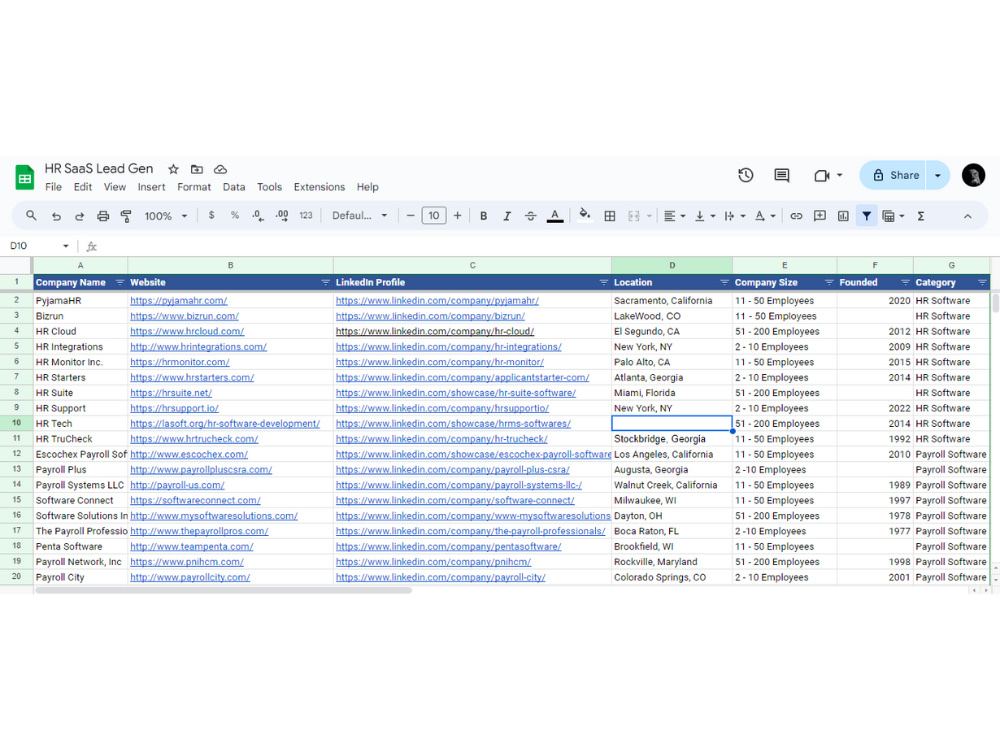The image size is (1000, 750).
Task: Open the Founded column filter
Action: (905, 283)
